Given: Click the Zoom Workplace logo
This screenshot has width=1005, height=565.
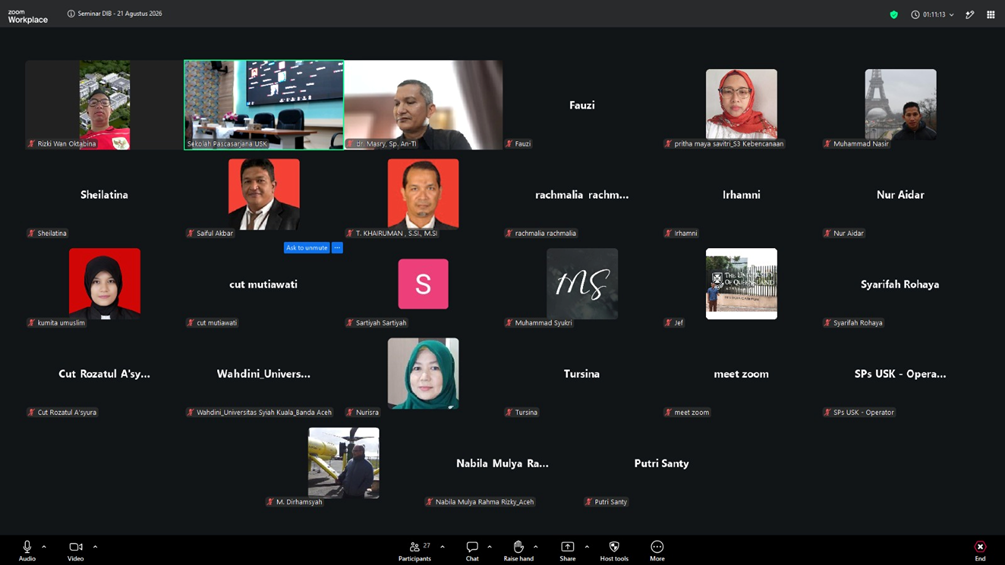Looking at the screenshot, I should point(28,16).
